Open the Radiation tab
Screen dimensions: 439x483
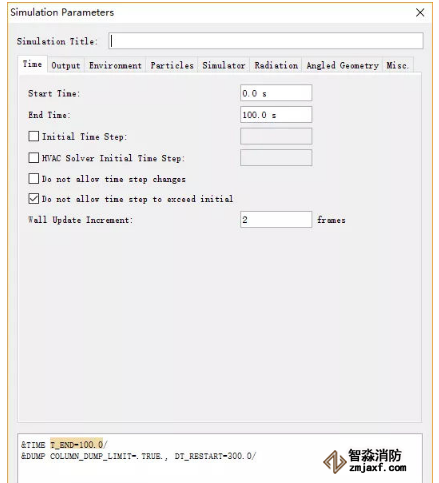click(276, 65)
